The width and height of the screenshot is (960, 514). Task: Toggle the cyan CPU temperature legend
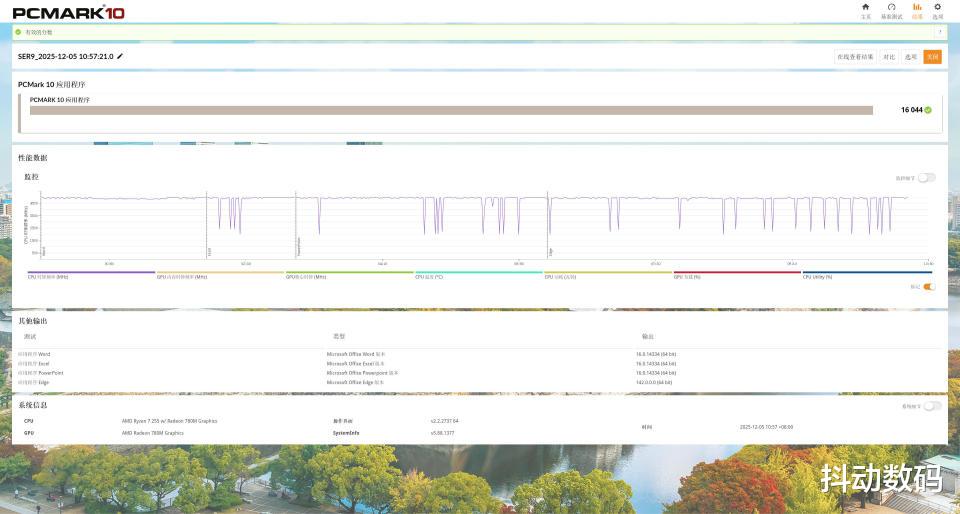click(x=478, y=275)
